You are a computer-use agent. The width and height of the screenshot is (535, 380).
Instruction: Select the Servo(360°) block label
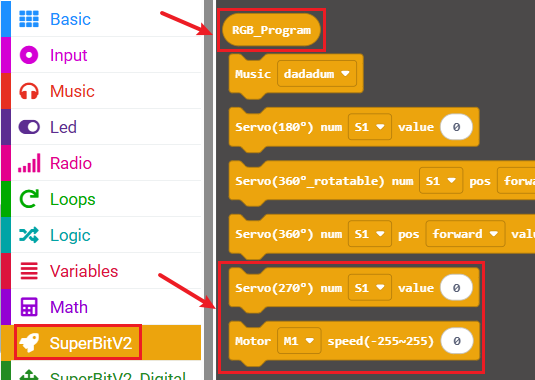tap(274, 234)
